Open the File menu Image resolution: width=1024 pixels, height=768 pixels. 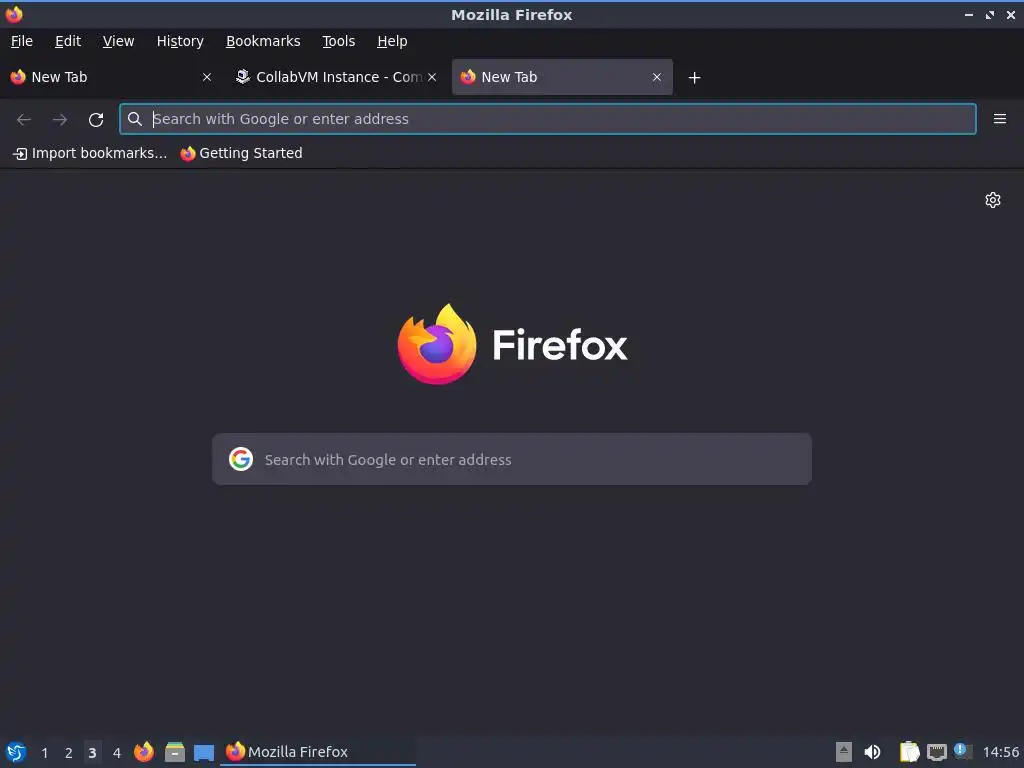tap(22, 41)
